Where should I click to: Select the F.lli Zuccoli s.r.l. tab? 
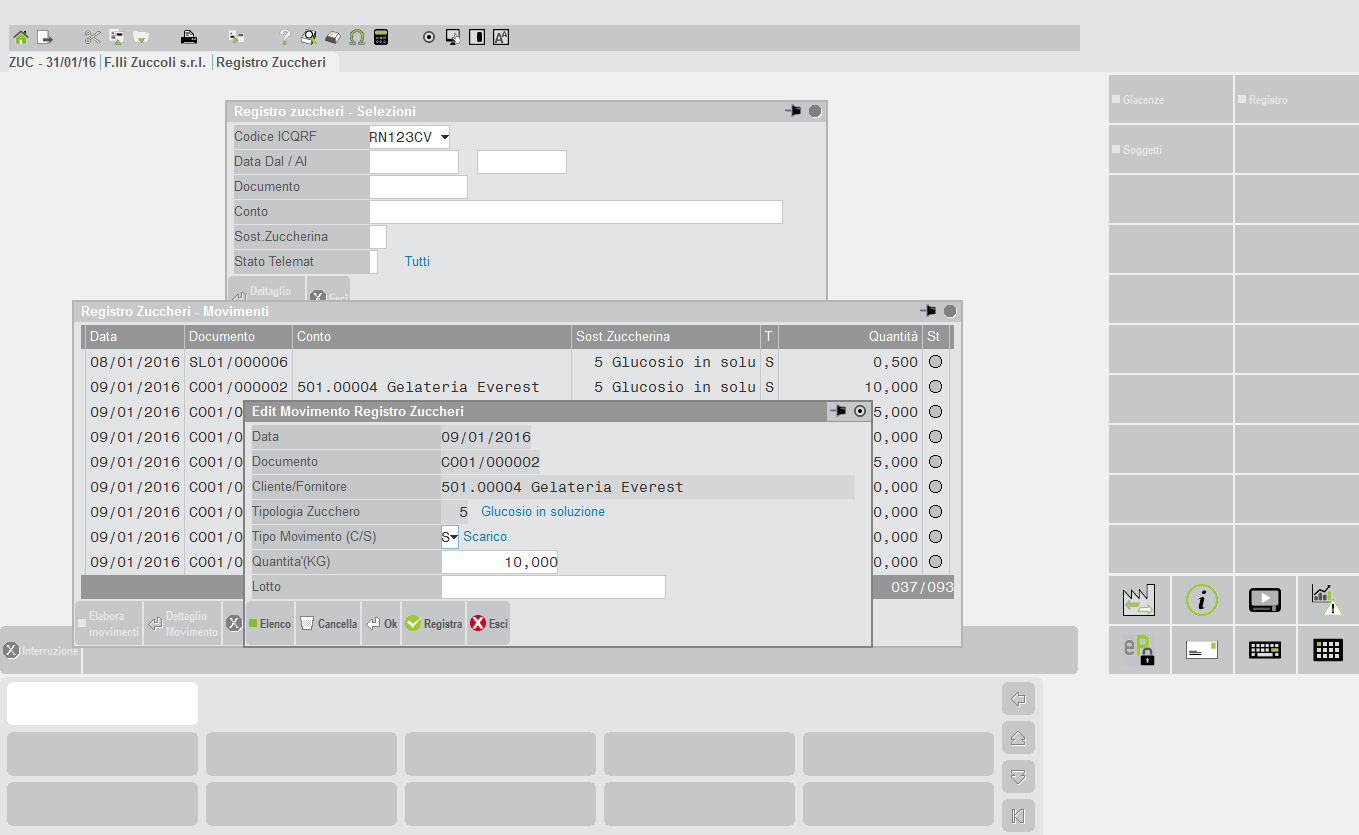pos(155,62)
